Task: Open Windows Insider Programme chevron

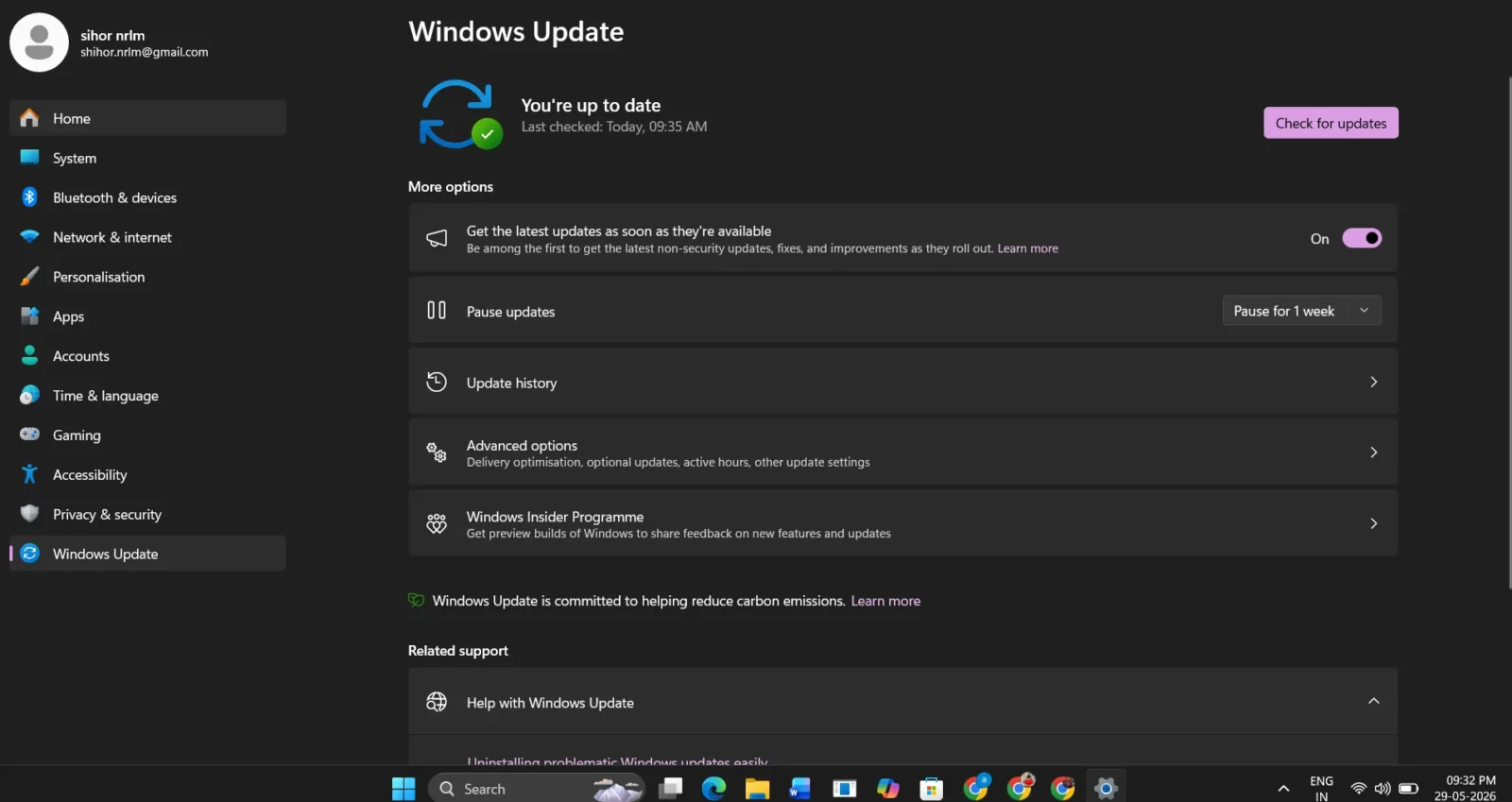Action: 1374,523
